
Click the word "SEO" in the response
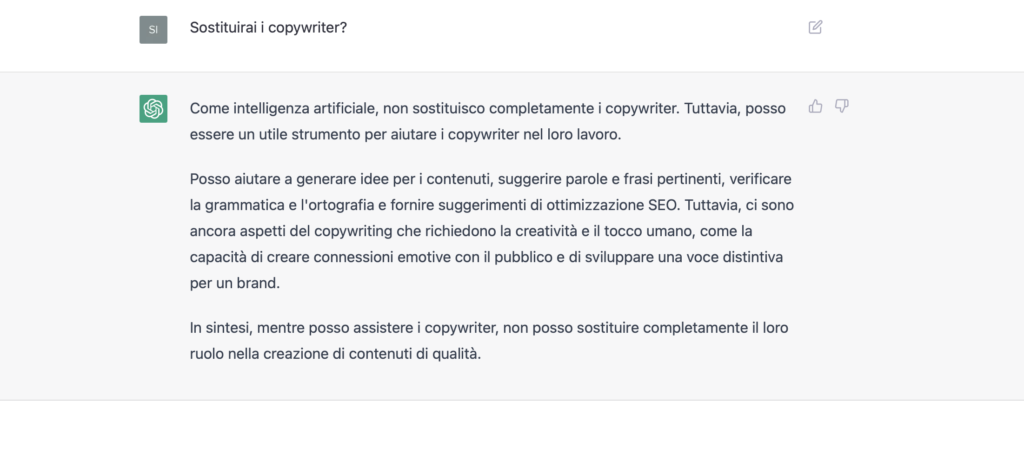point(664,205)
